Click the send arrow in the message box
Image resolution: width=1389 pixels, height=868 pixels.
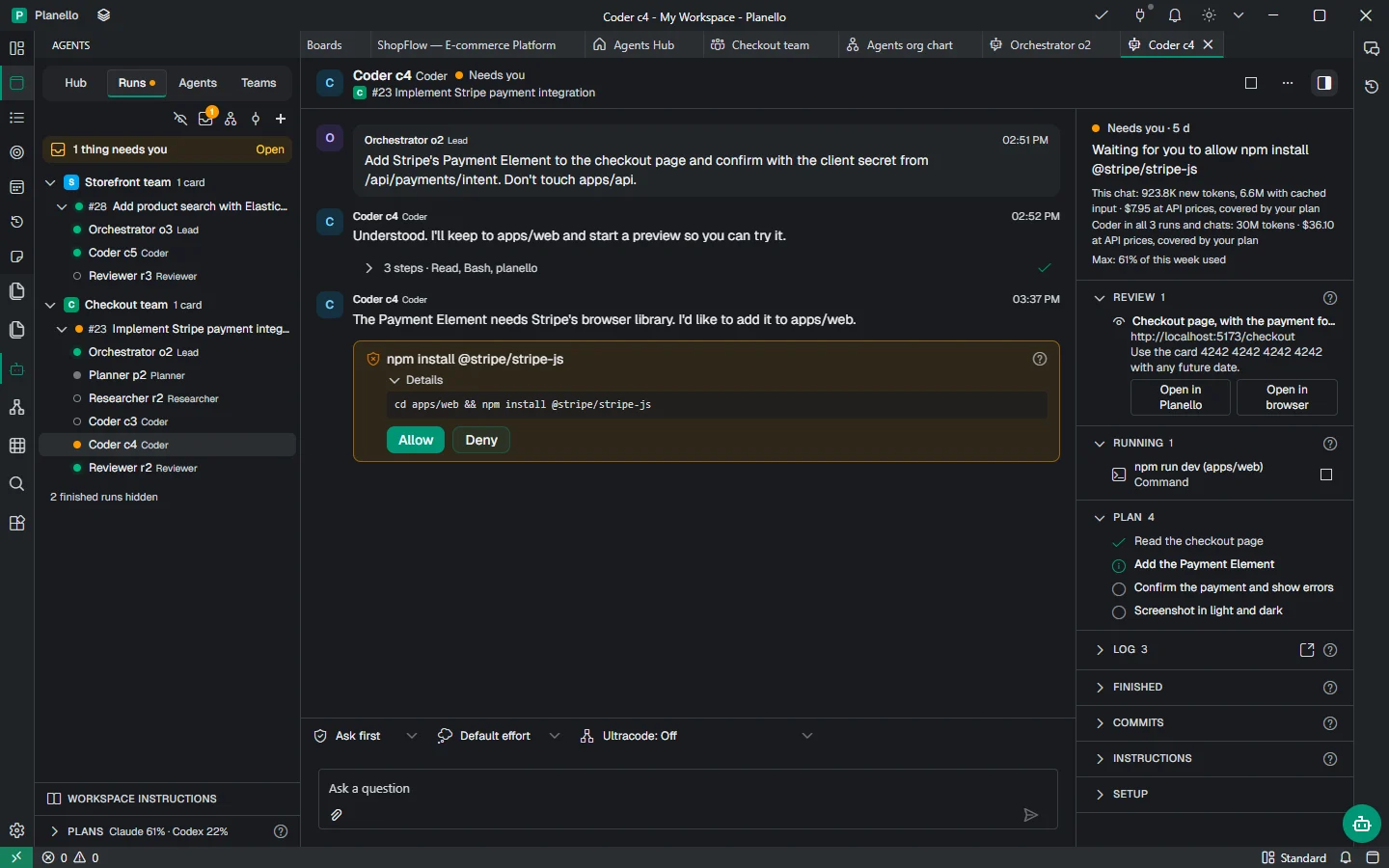click(1030, 815)
